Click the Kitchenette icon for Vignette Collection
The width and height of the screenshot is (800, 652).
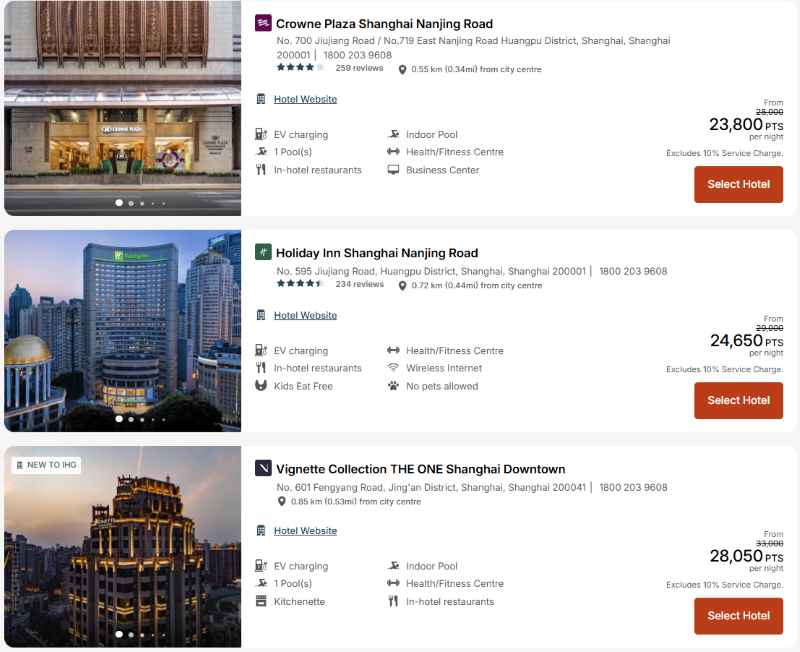click(261, 601)
